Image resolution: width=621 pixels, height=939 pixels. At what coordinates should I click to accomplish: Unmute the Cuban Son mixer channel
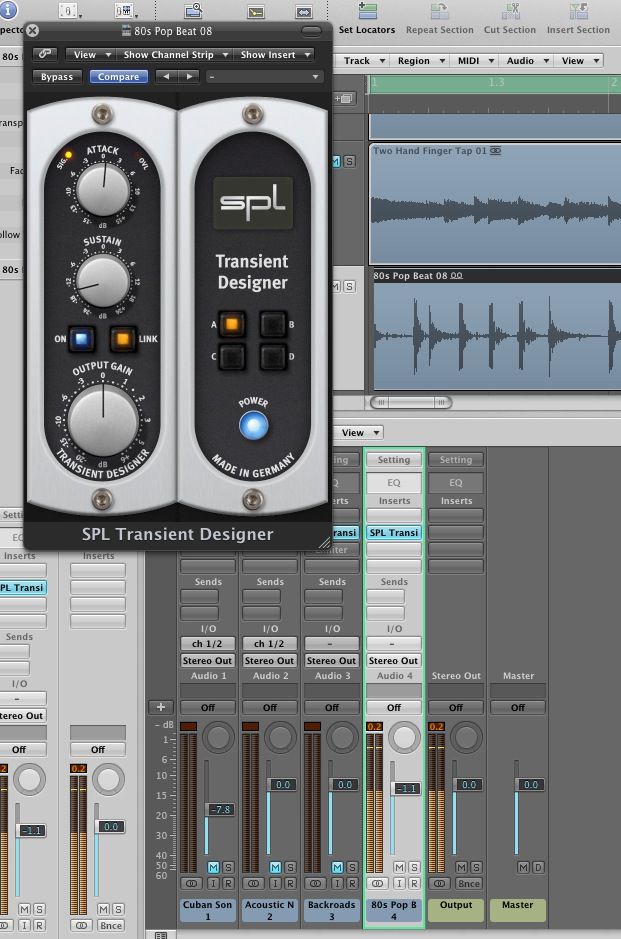point(213,867)
